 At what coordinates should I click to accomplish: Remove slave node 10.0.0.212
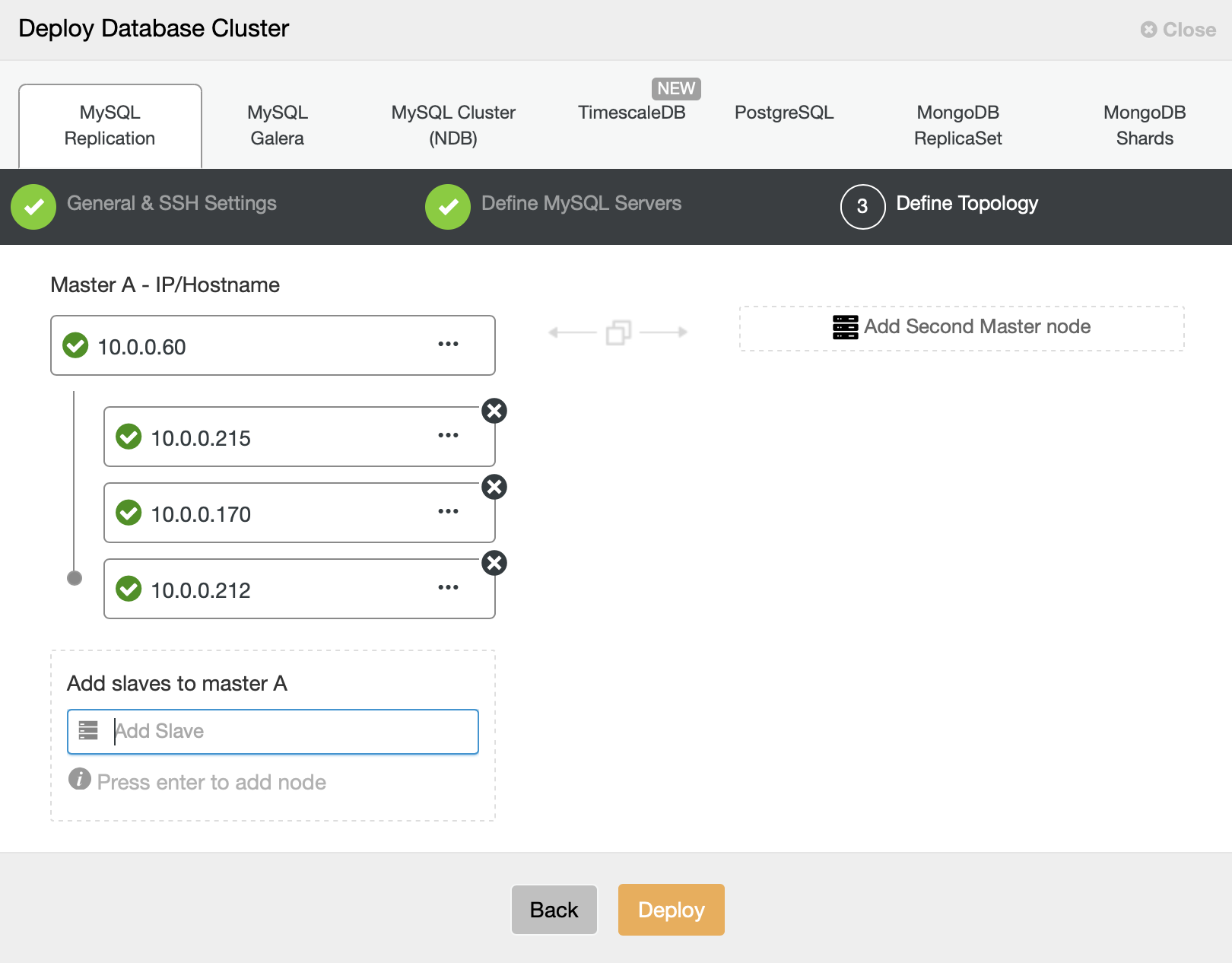(494, 563)
